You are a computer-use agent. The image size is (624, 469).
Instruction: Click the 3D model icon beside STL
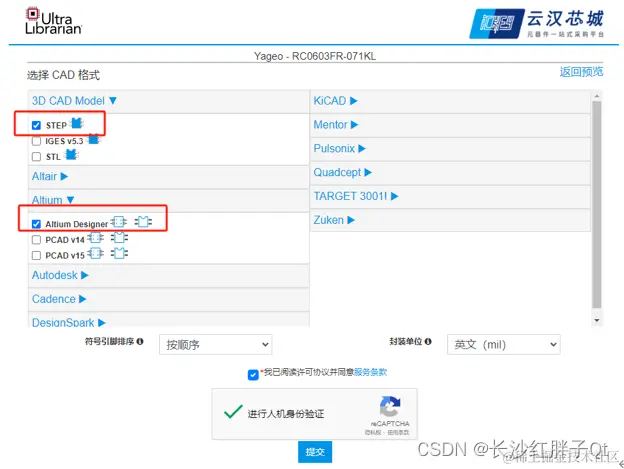72,154
